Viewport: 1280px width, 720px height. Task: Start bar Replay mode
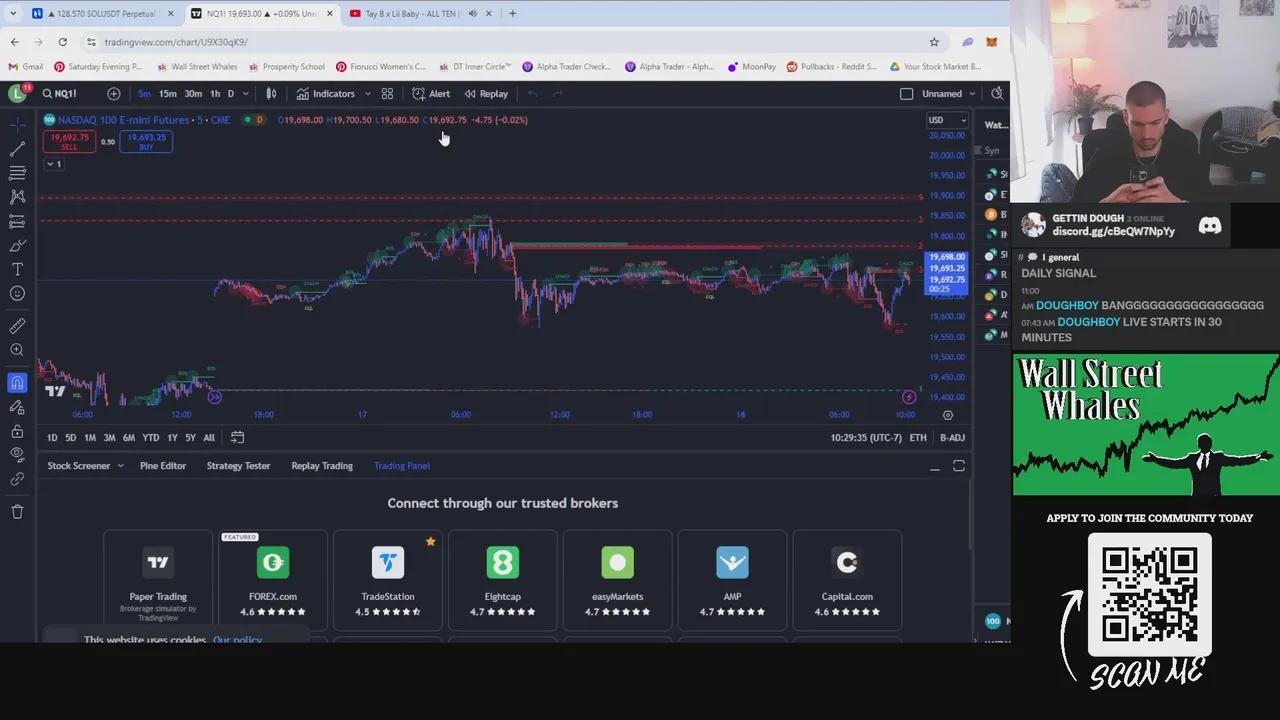[486, 93]
